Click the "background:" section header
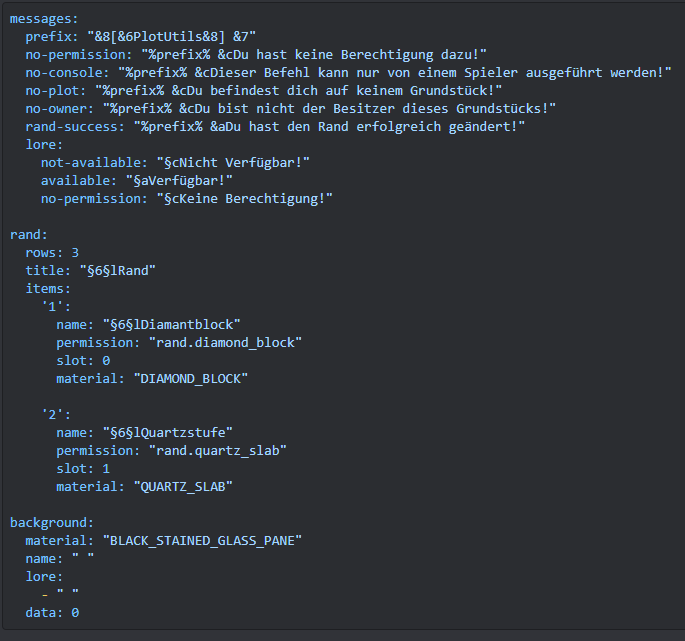The width and height of the screenshot is (685, 641). 52,522
